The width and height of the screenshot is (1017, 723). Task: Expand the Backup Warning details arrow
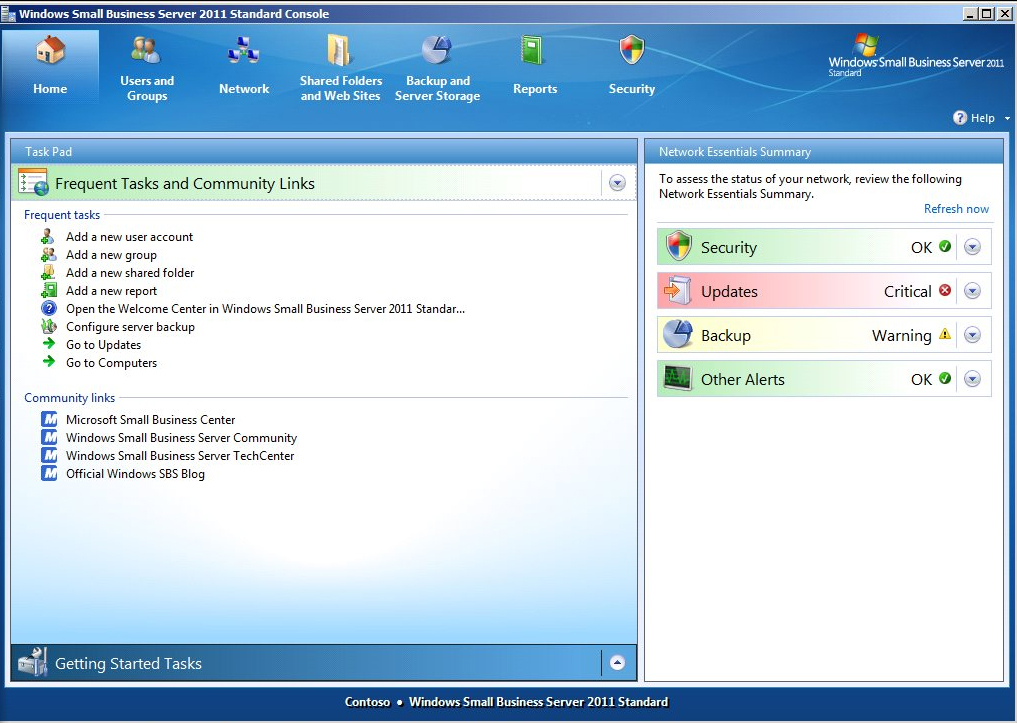[972, 336]
